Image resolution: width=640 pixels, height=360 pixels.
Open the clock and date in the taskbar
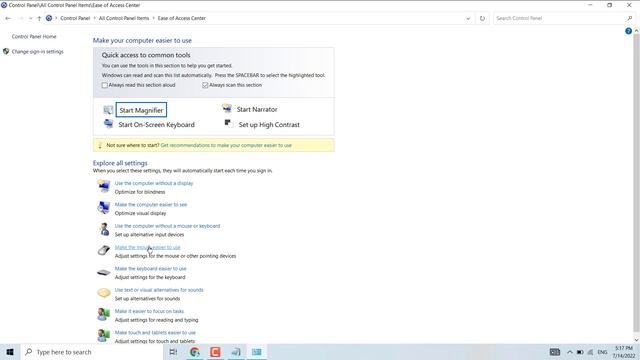coord(624,352)
